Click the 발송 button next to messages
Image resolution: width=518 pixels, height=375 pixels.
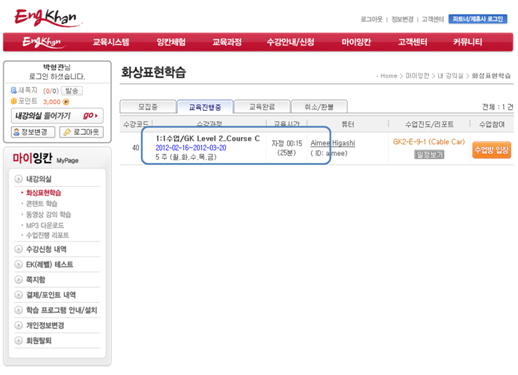pyautogui.click(x=72, y=91)
